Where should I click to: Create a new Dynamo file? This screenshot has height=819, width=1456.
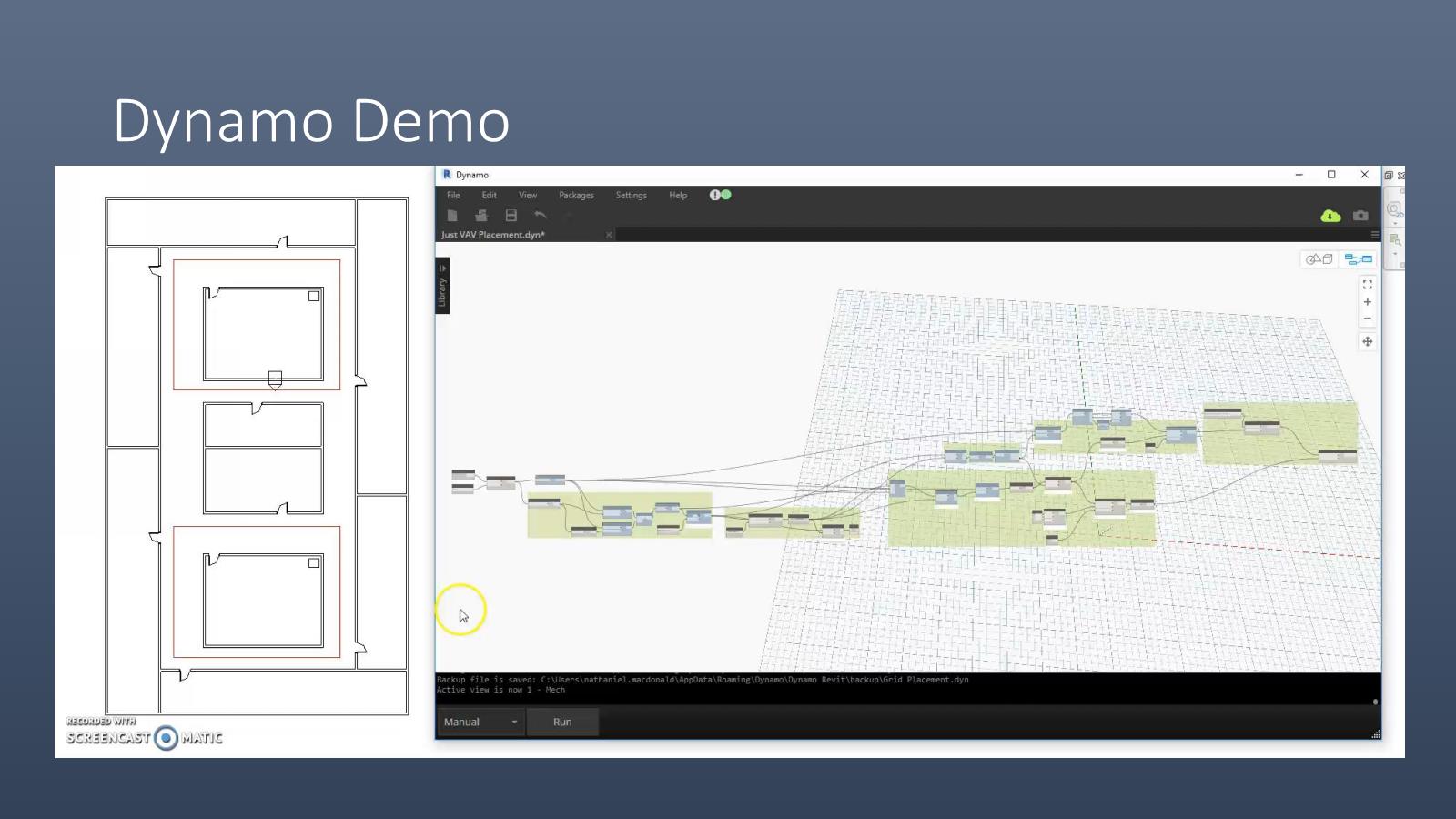pyautogui.click(x=452, y=216)
